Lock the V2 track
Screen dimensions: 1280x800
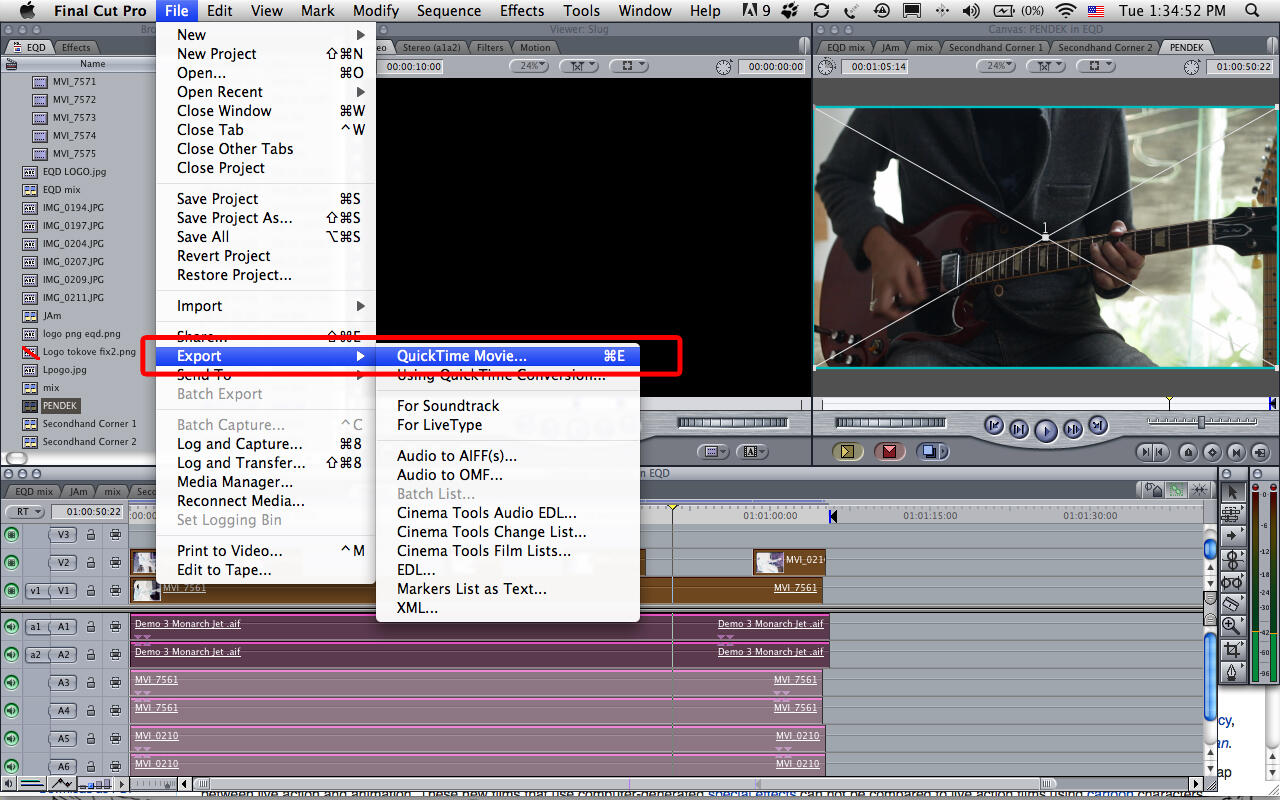click(91, 563)
